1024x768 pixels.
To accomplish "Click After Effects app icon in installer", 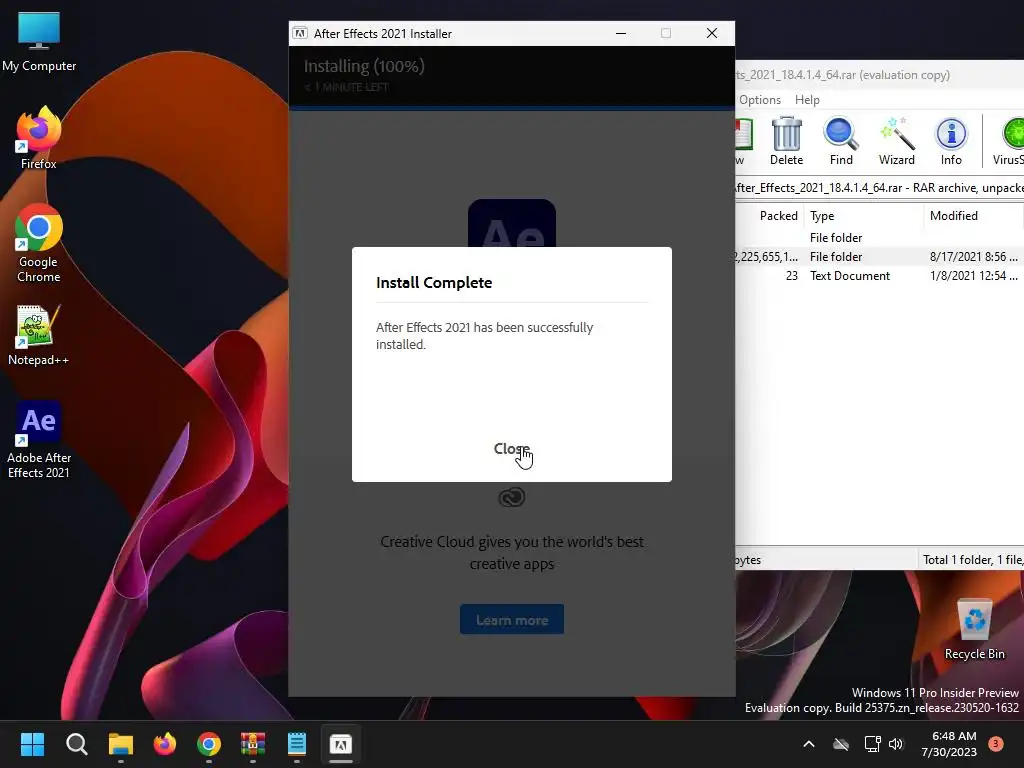I will [x=512, y=223].
